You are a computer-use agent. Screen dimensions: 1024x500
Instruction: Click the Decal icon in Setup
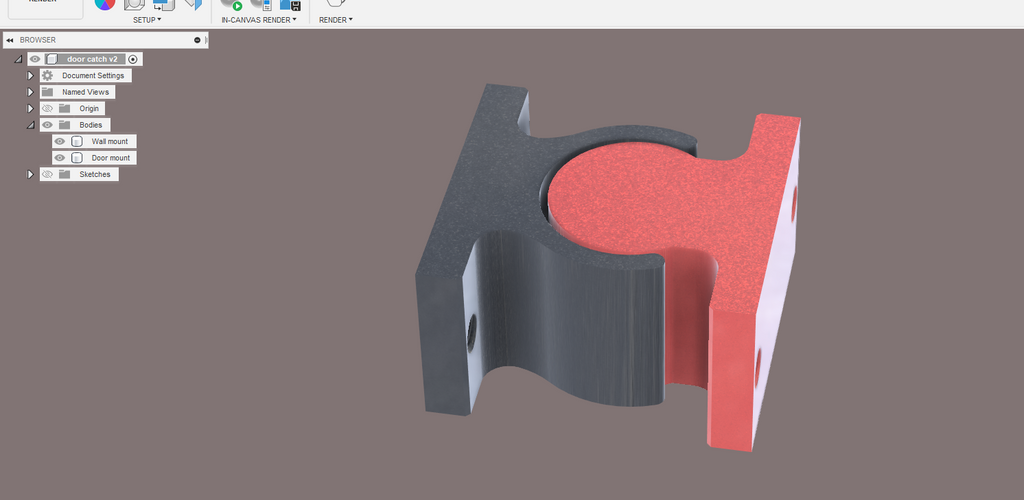click(193, 5)
